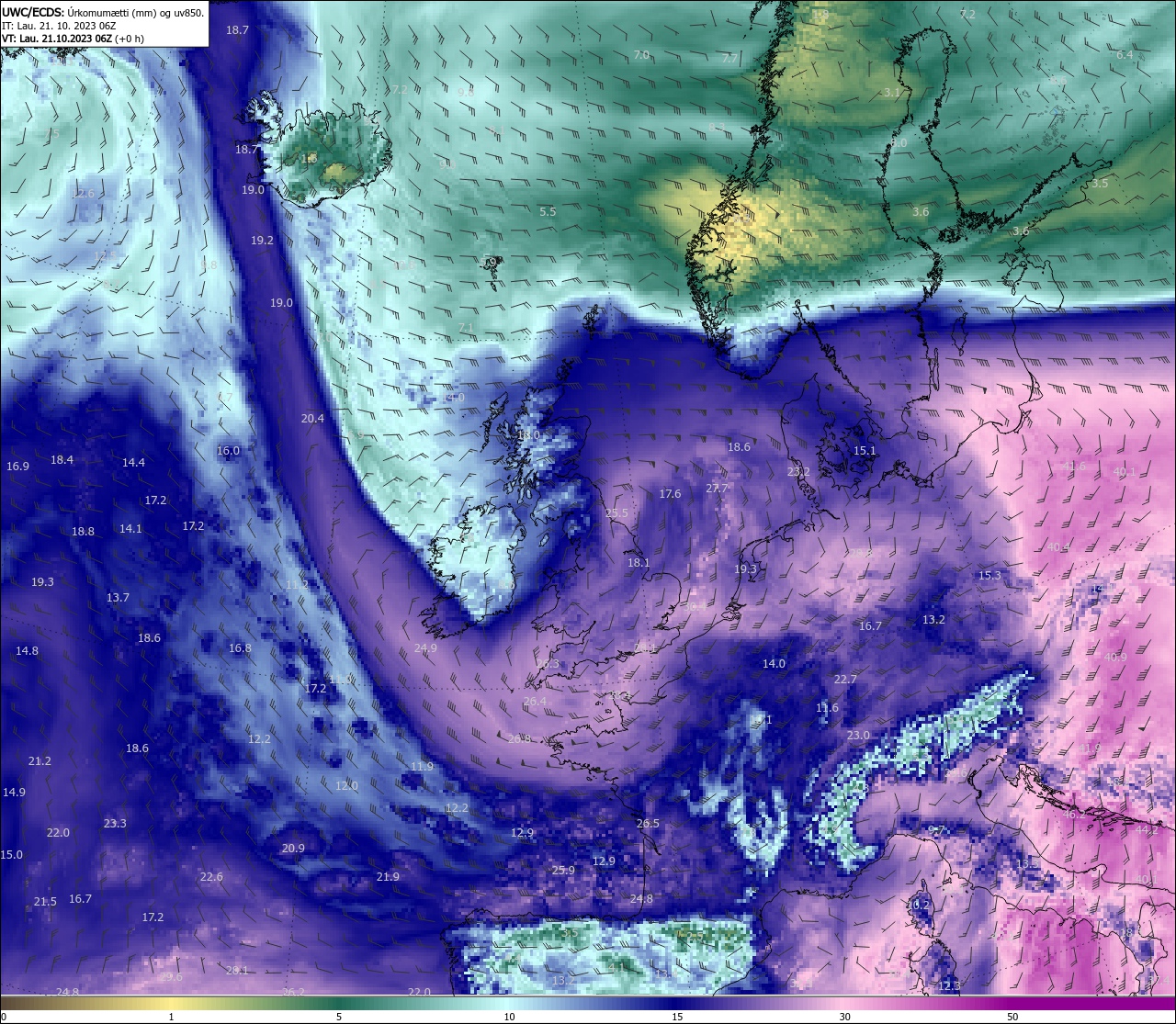Click the 24.9 value southwest of Ireland
Screen dimensions: 1176x1024
pos(425,648)
